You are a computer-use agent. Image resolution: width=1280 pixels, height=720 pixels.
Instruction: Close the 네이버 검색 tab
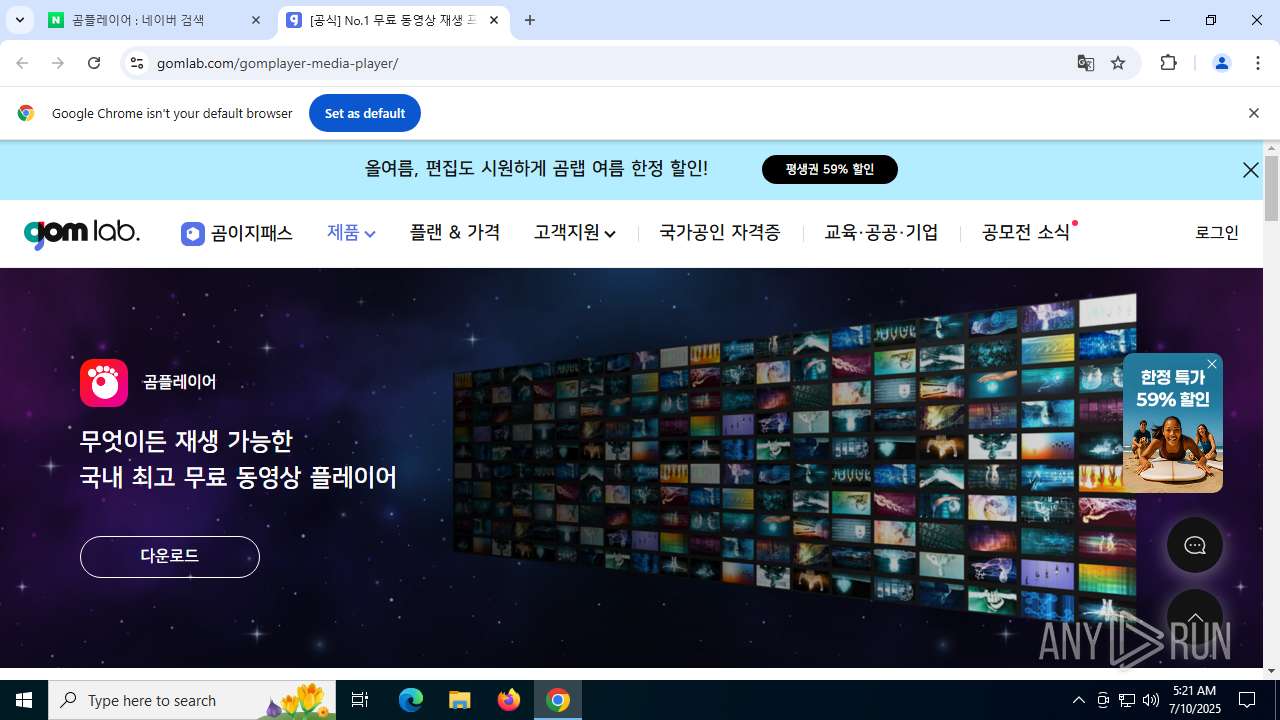pos(256,20)
